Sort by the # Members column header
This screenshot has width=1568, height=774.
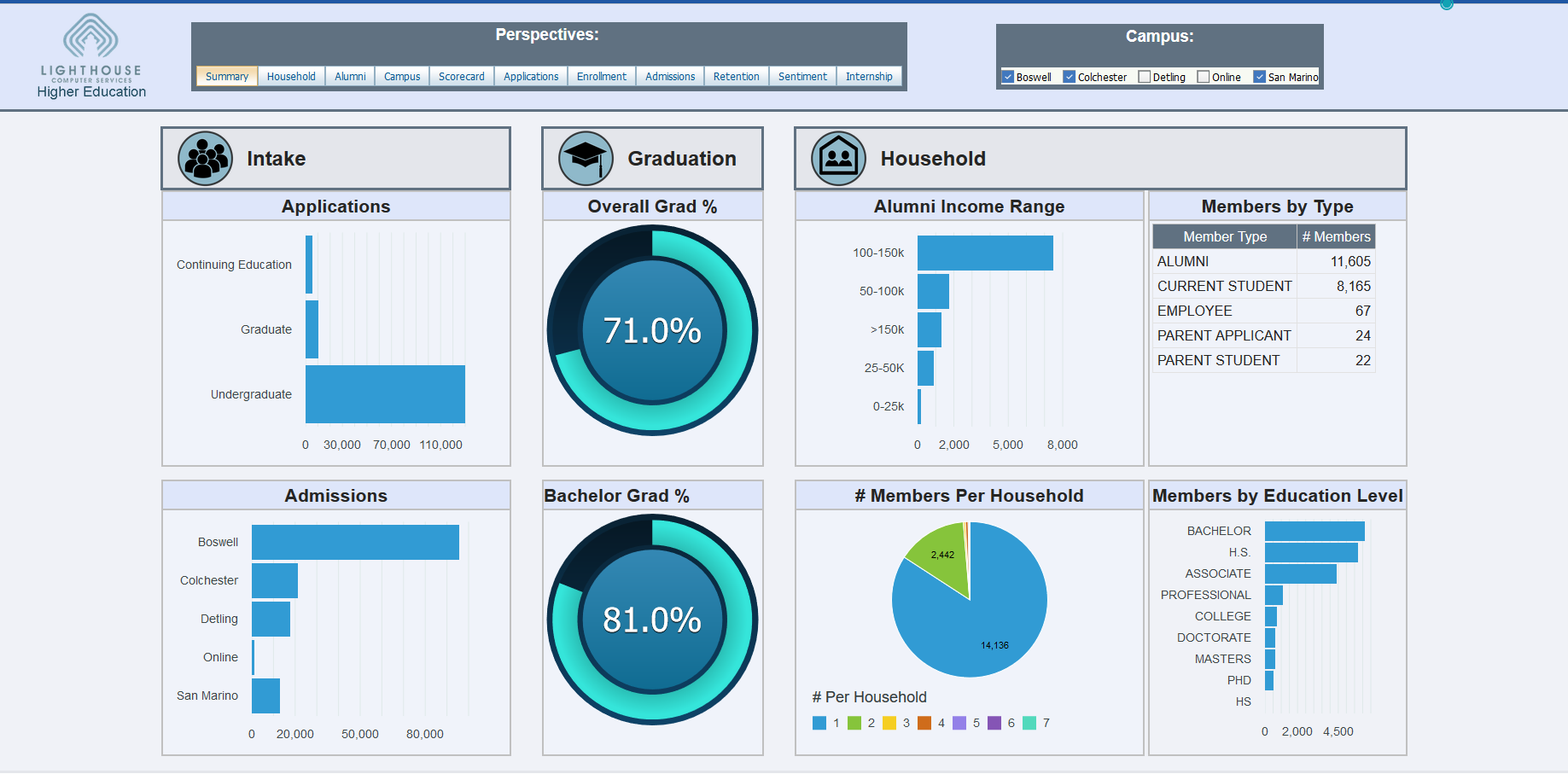click(1335, 236)
